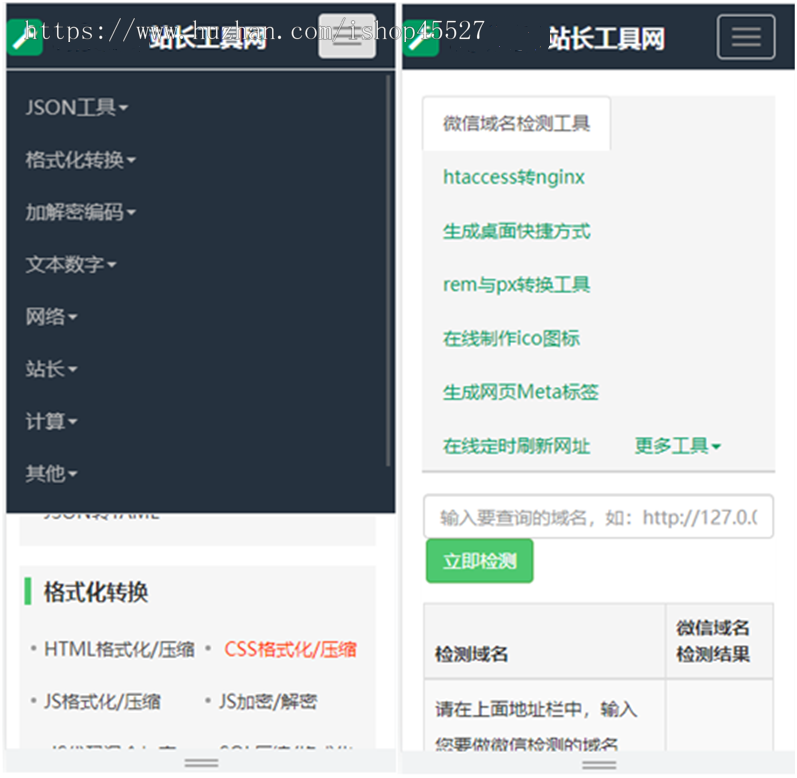This screenshot has height=778, width=797.
Task: Click bottom drag handle on right screen
Action: (599, 765)
